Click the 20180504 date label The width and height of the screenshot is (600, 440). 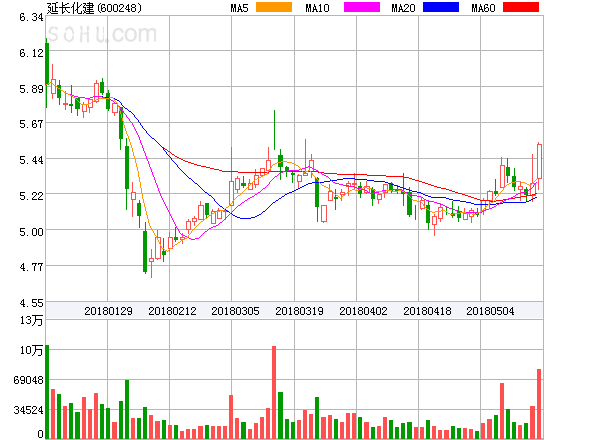pyautogui.click(x=490, y=311)
